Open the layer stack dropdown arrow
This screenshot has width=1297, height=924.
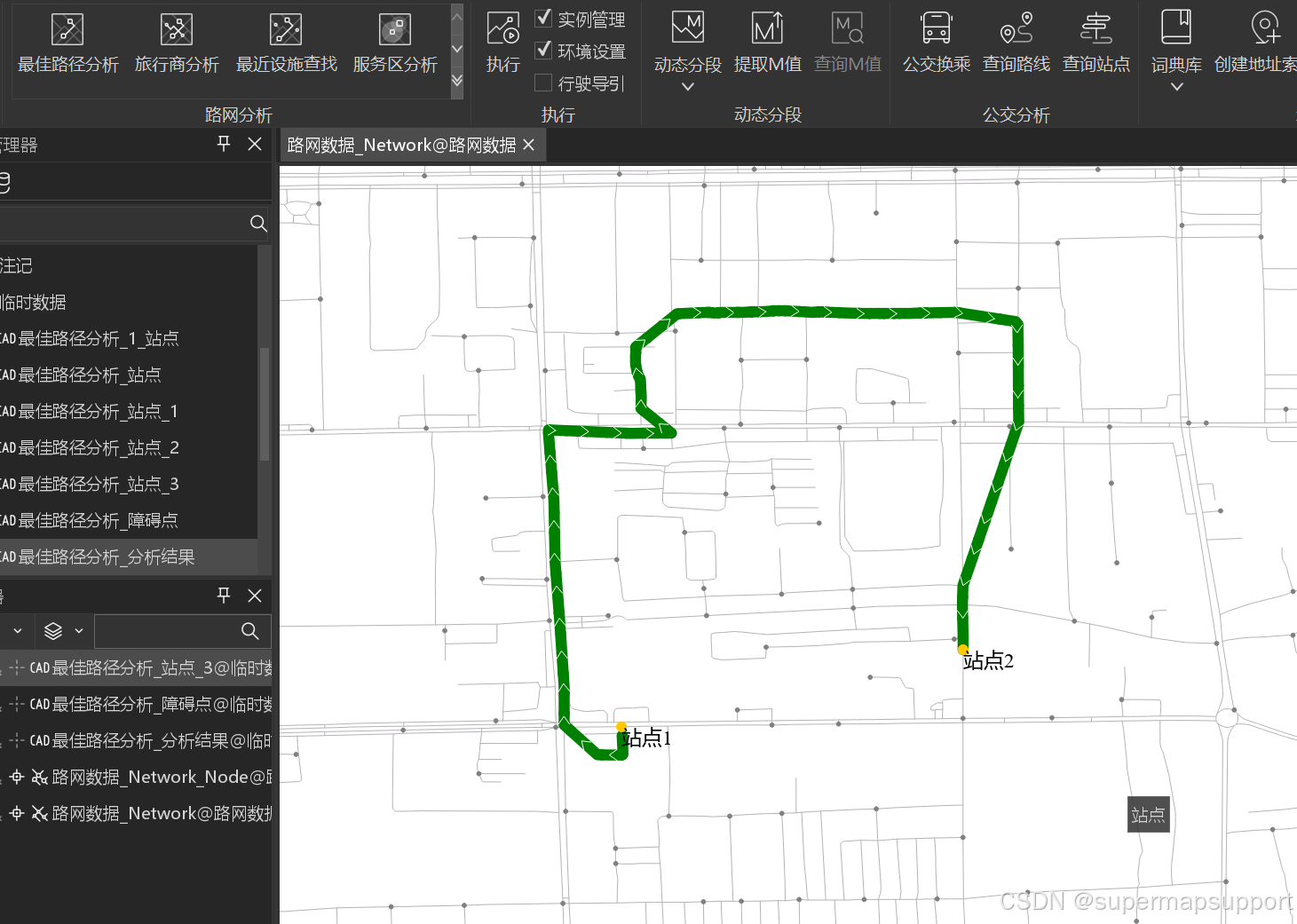(x=79, y=631)
